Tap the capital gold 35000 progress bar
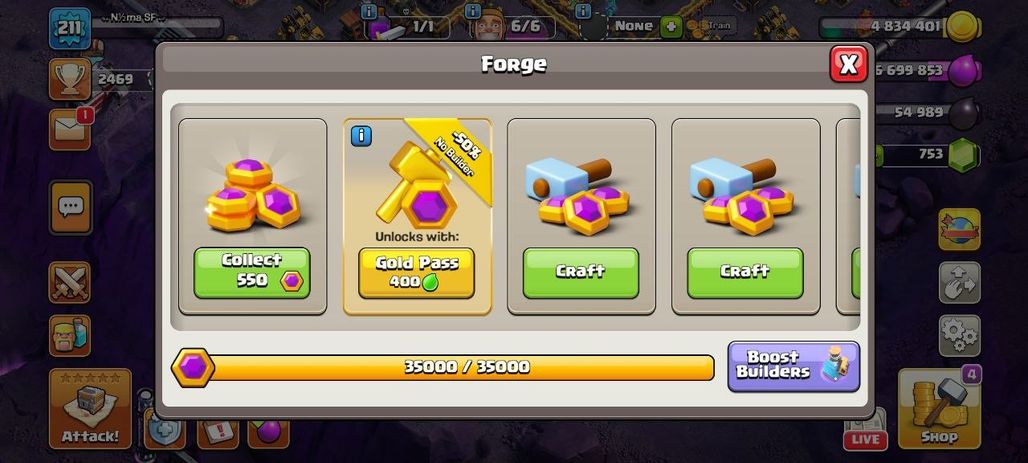 pyautogui.click(x=443, y=367)
